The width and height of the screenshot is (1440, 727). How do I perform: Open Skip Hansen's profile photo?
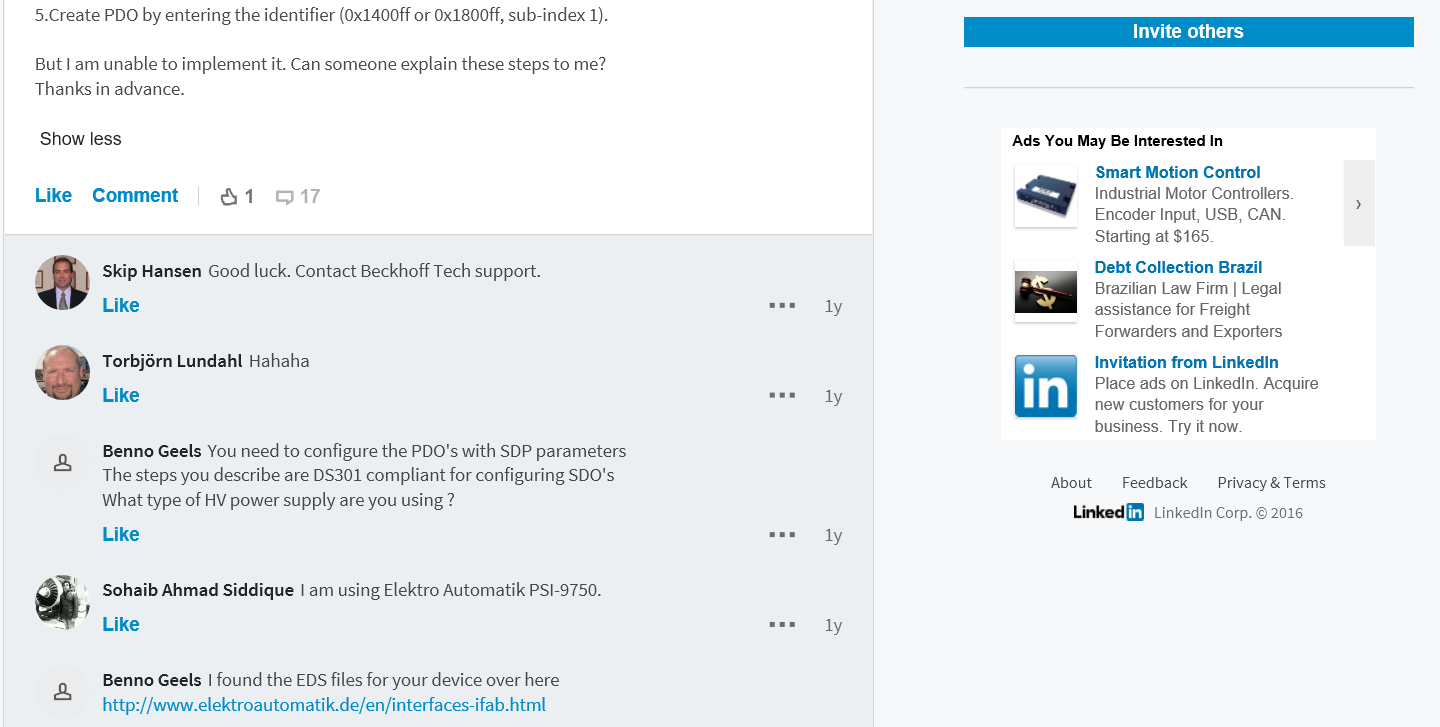pyautogui.click(x=62, y=282)
